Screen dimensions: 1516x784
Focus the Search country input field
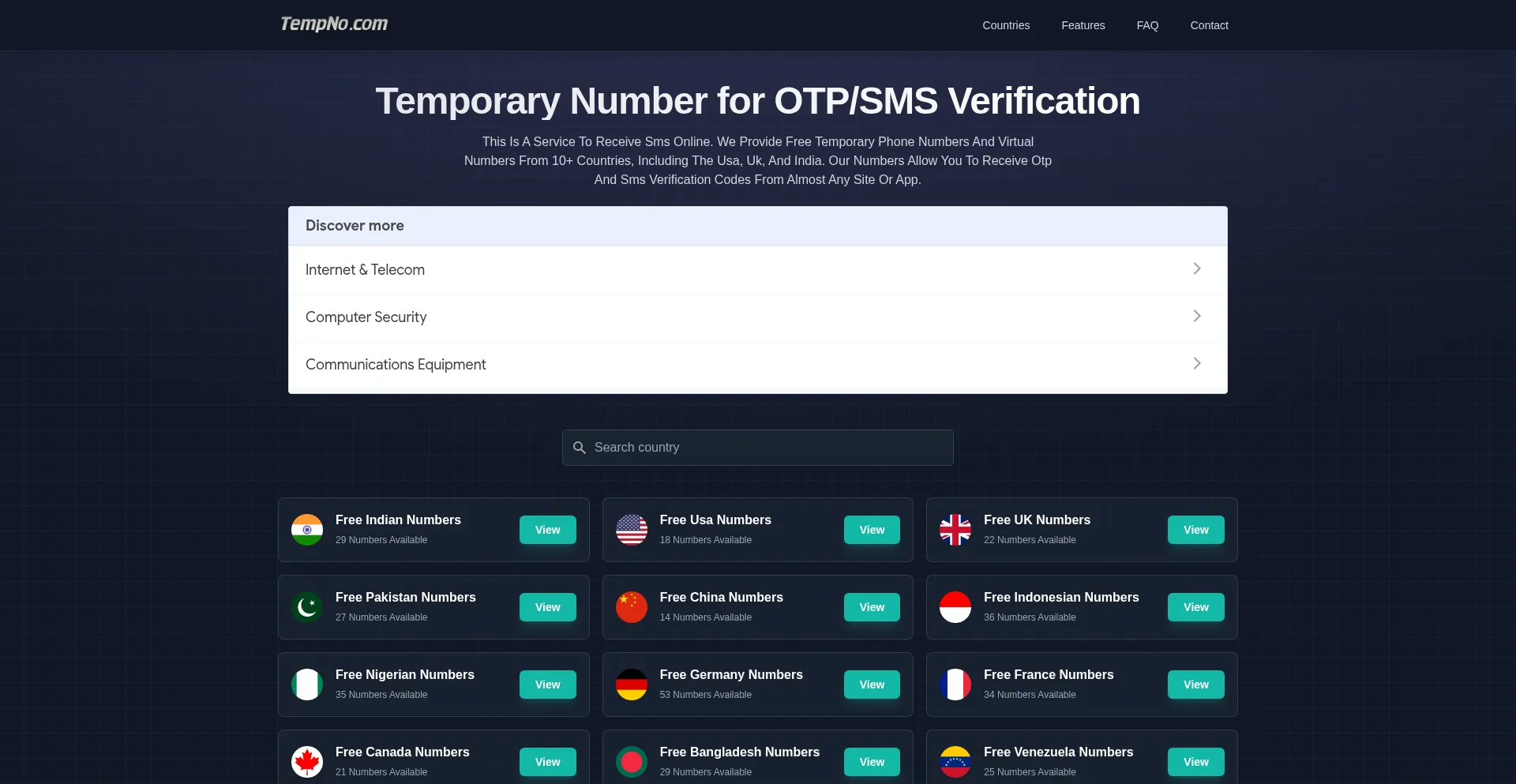[x=758, y=448]
